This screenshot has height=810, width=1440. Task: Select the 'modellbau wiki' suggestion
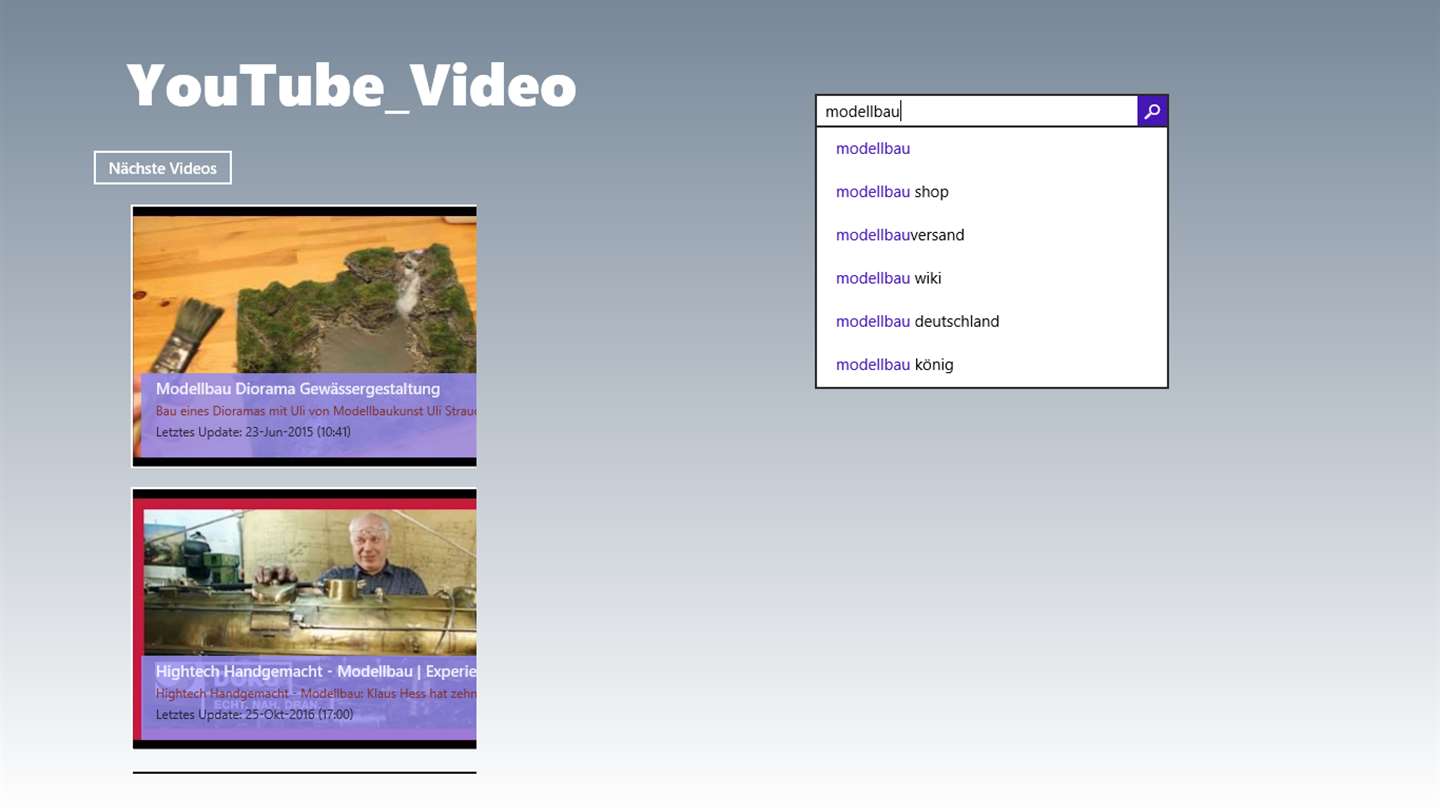tap(992, 278)
